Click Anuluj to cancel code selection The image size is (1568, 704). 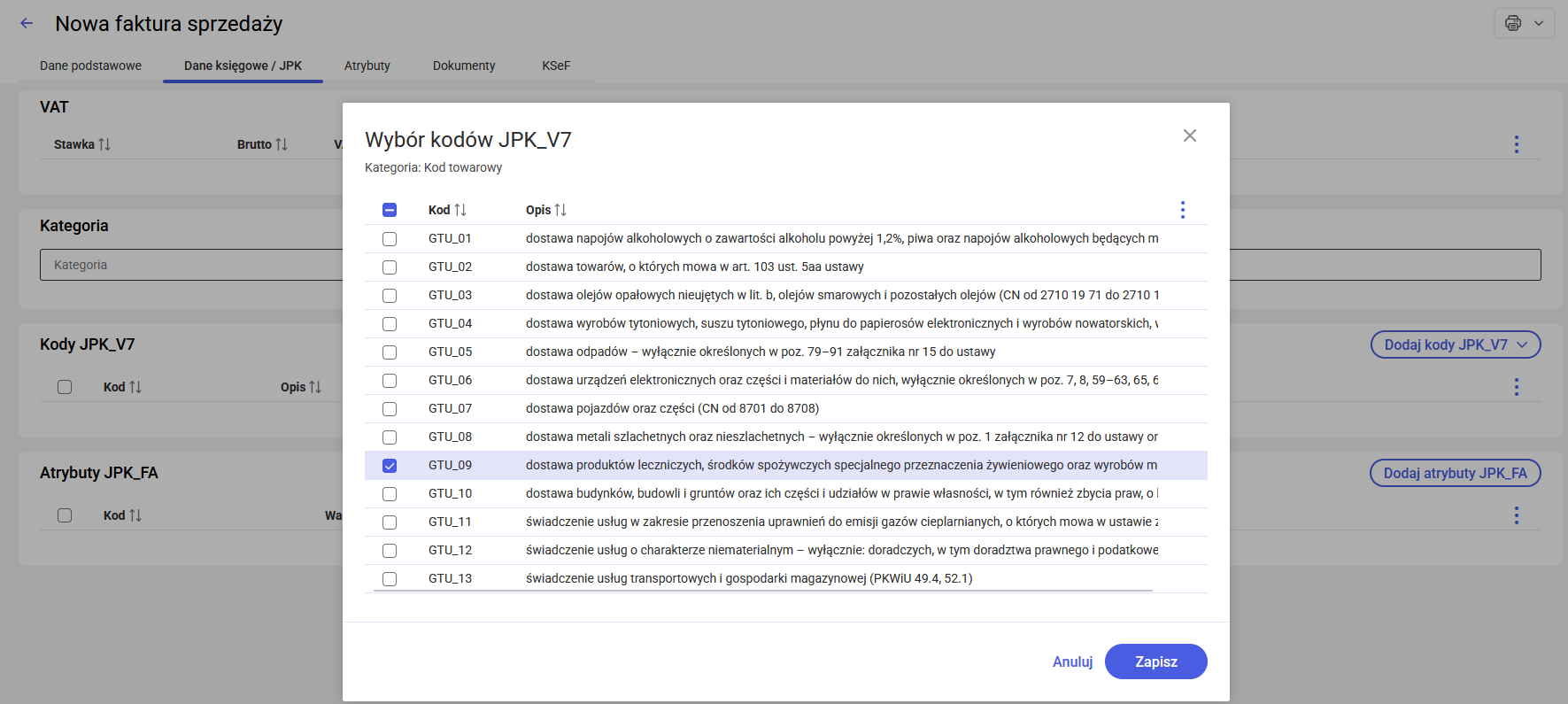(1072, 661)
